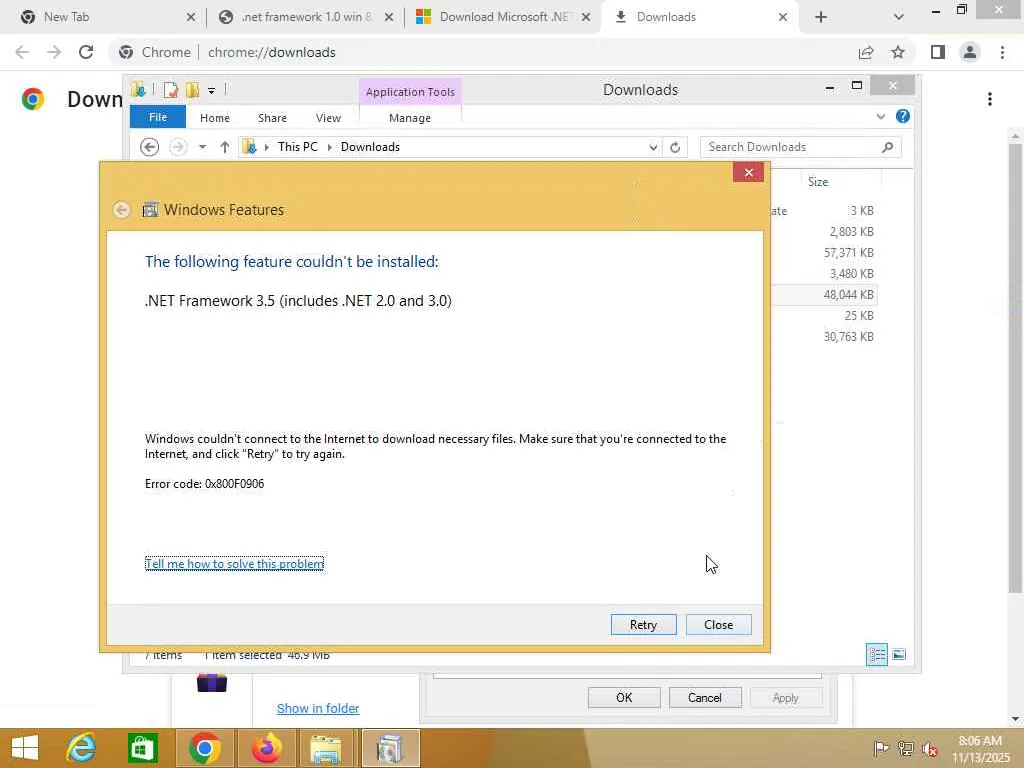The width and height of the screenshot is (1024, 768).
Task: Open the Home ribbon tab
Action: [x=215, y=118]
